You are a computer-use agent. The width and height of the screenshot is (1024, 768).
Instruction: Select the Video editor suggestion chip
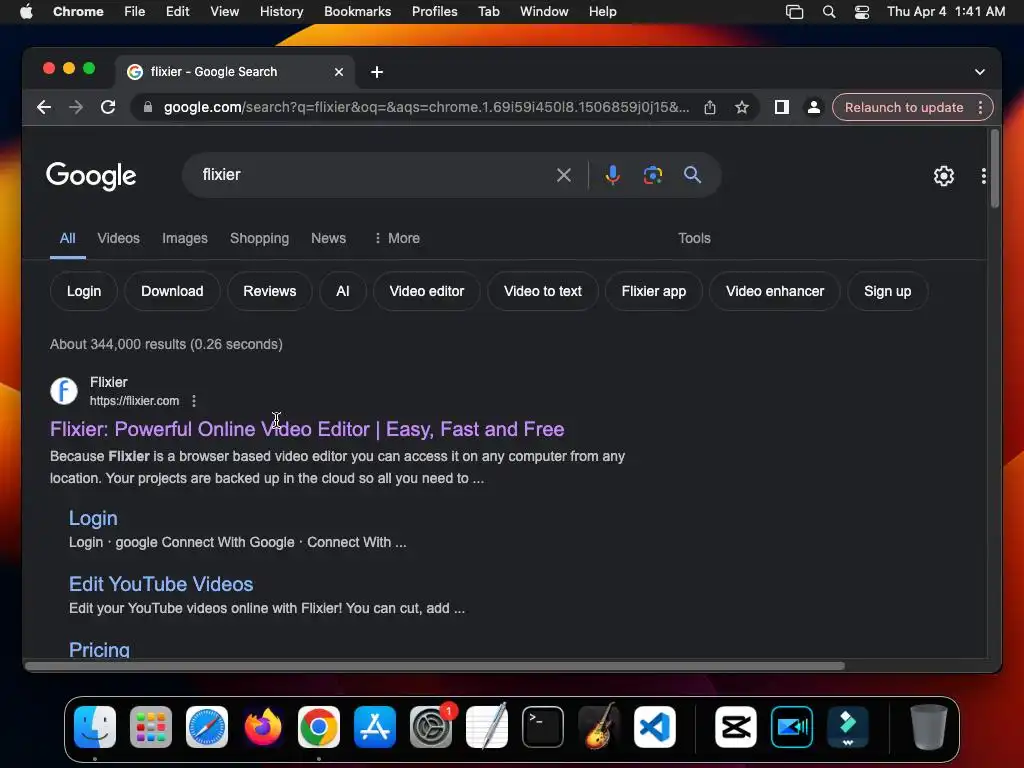(x=426, y=291)
